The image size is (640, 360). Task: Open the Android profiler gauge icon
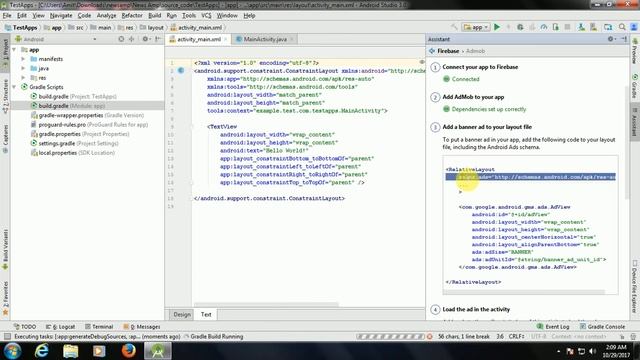[x=544, y=27]
